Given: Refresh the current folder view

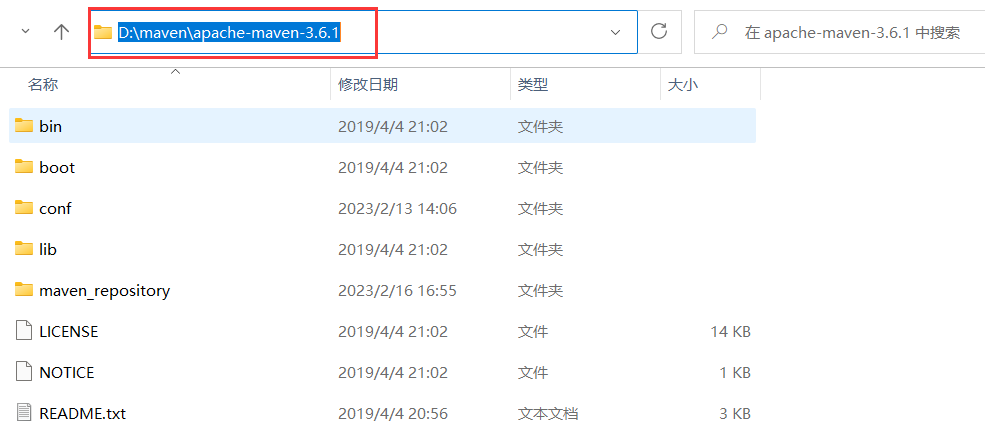Looking at the screenshot, I should click(658, 31).
